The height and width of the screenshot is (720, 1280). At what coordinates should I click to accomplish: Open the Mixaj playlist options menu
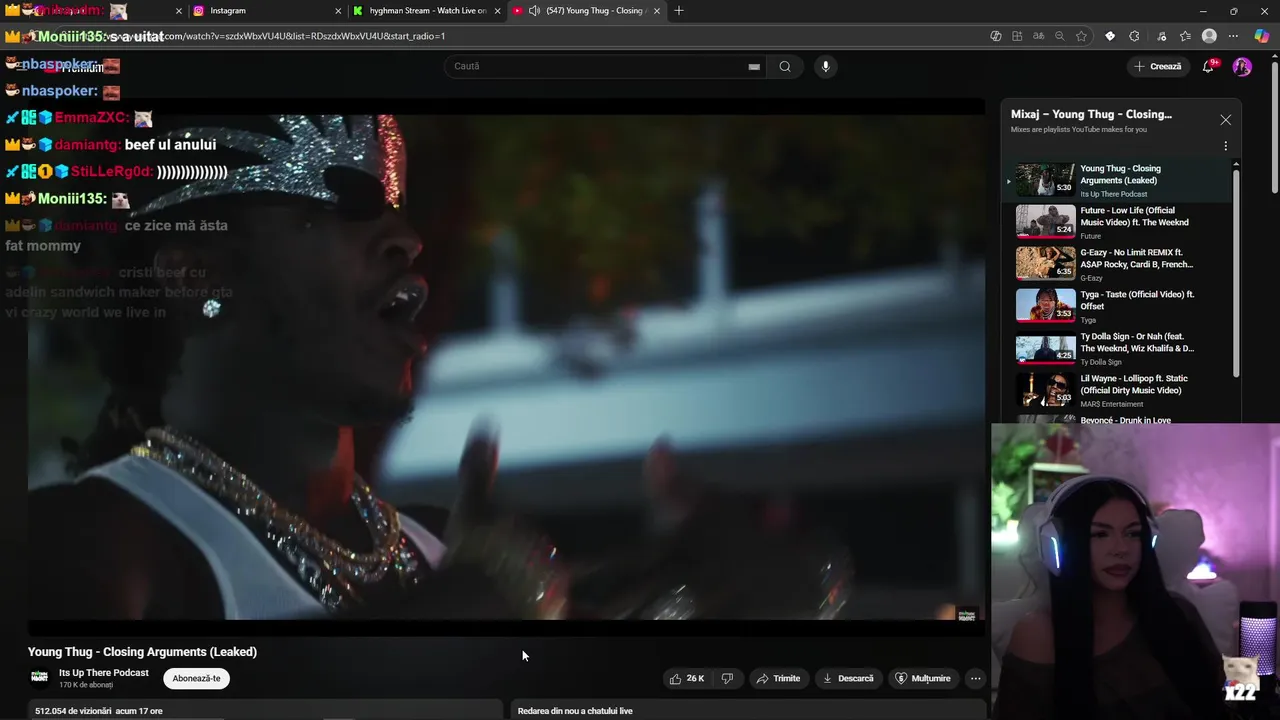pos(1225,146)
